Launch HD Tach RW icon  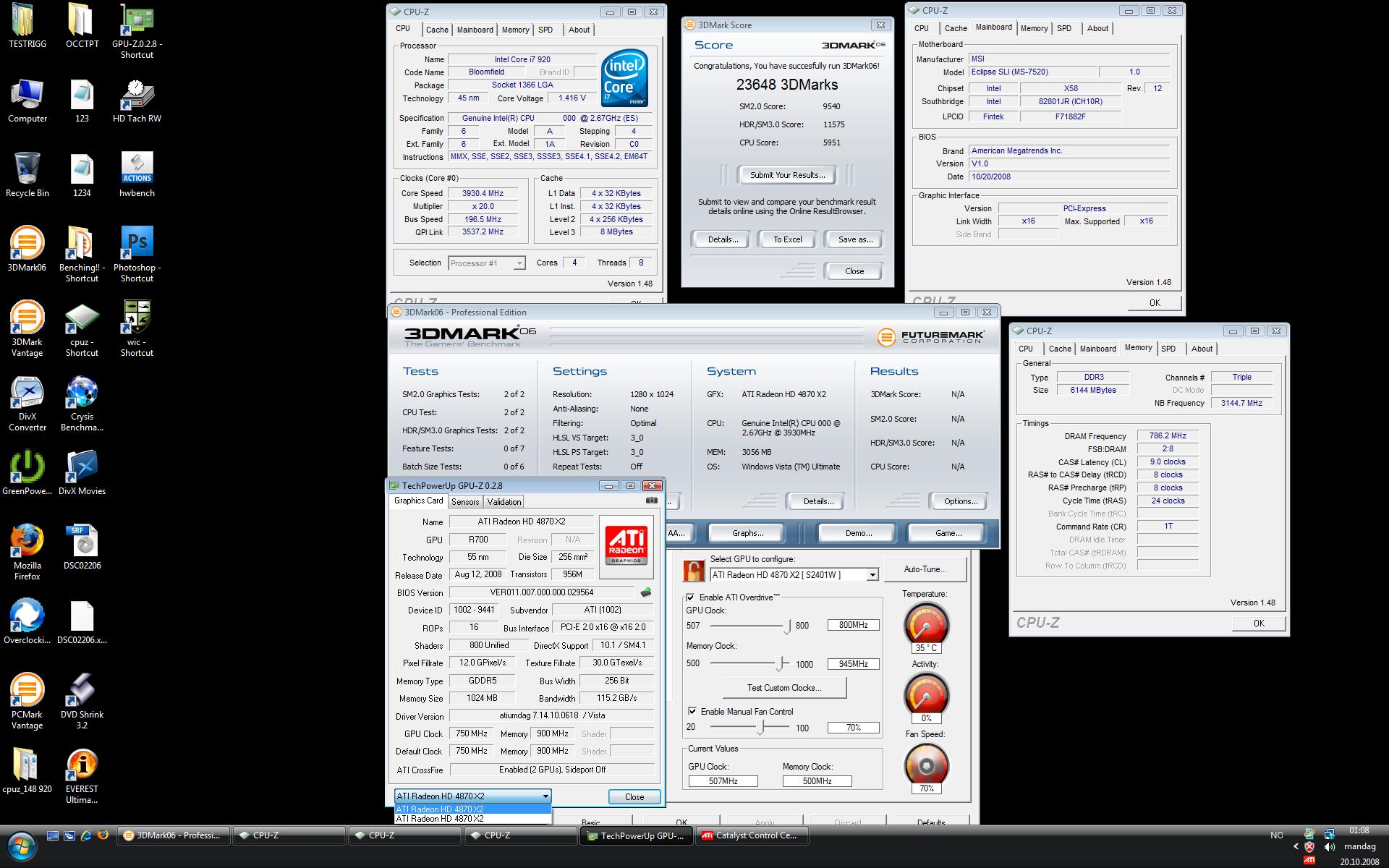[137, 101]
